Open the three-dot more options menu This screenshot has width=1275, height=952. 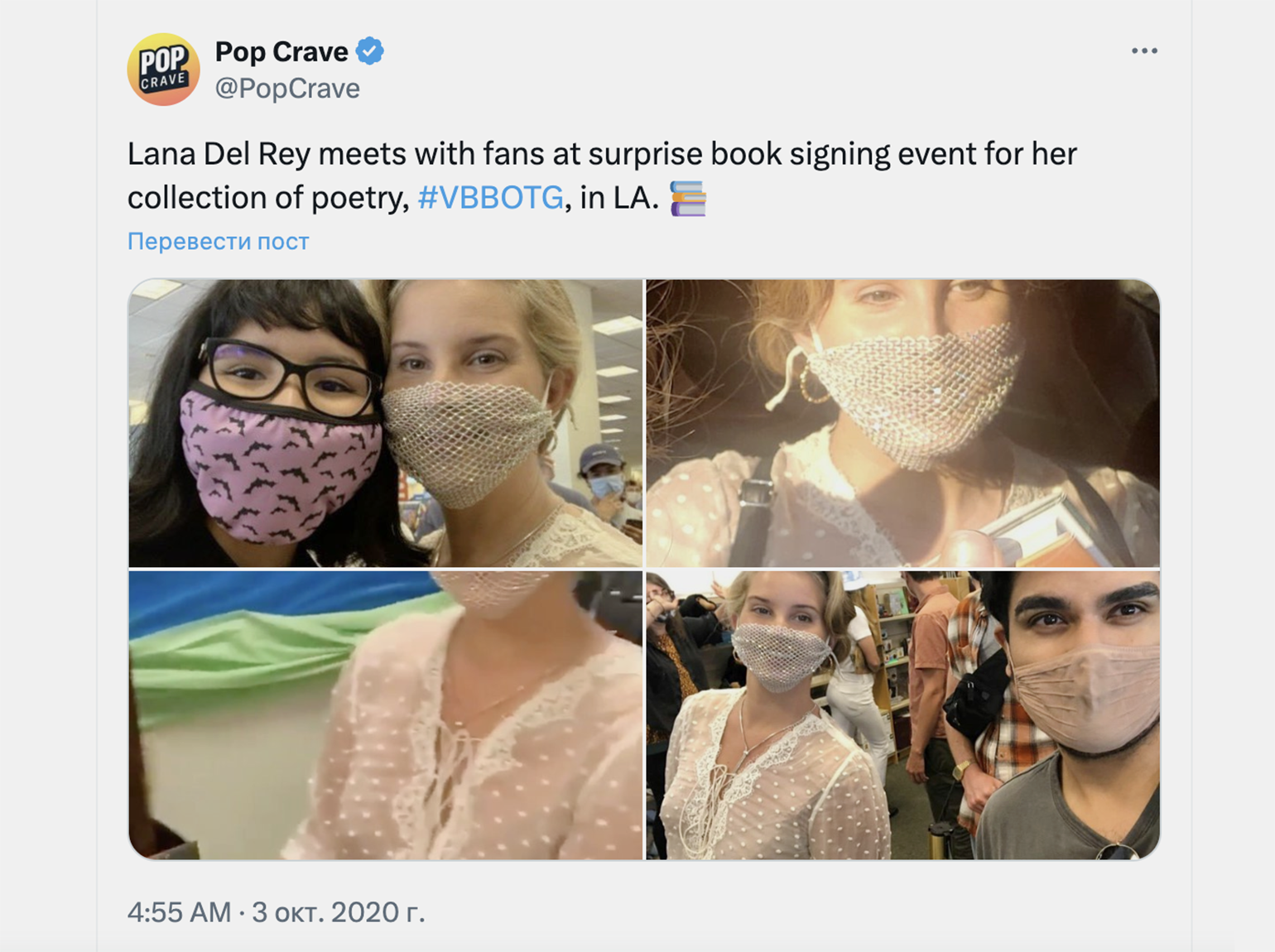(x=1144, y=51)
